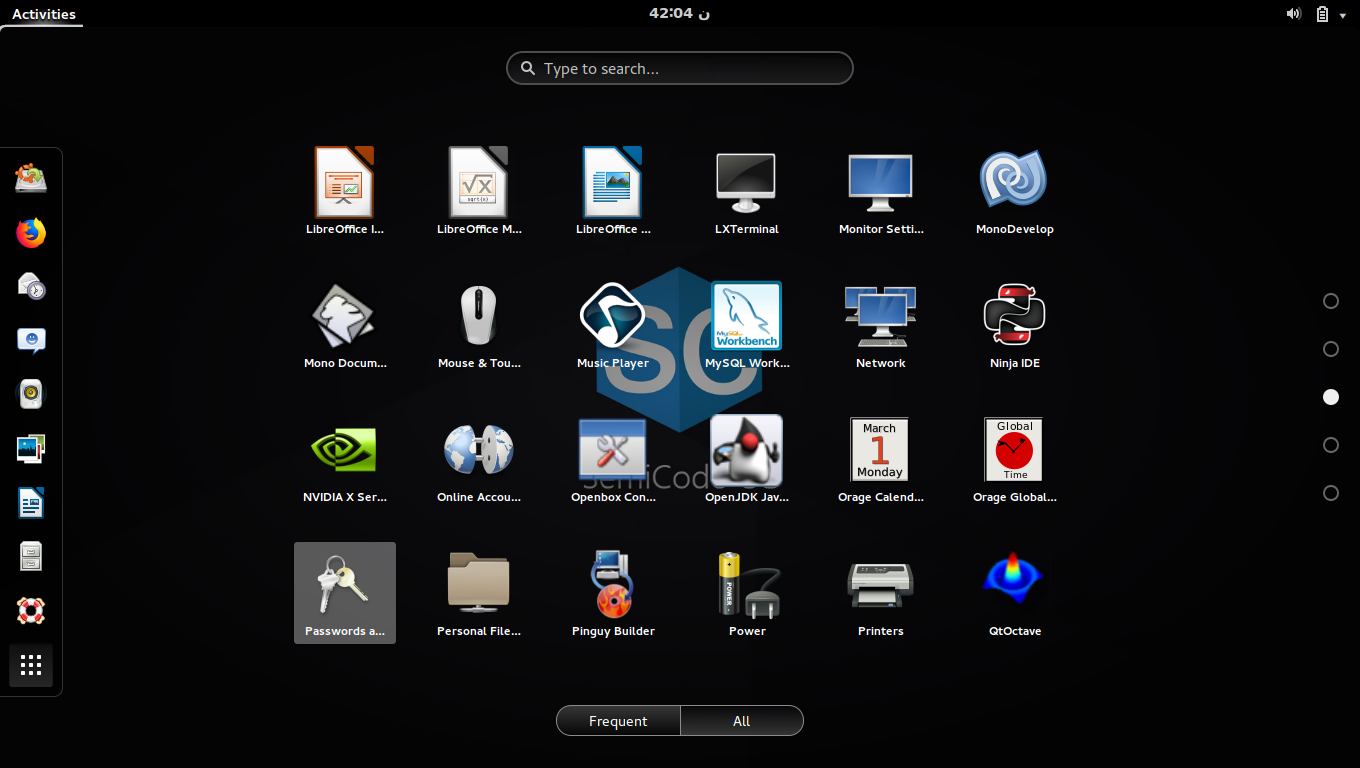Open Power settings app
The height and width of the screenshot is (768, 1360).
[747, 592]
